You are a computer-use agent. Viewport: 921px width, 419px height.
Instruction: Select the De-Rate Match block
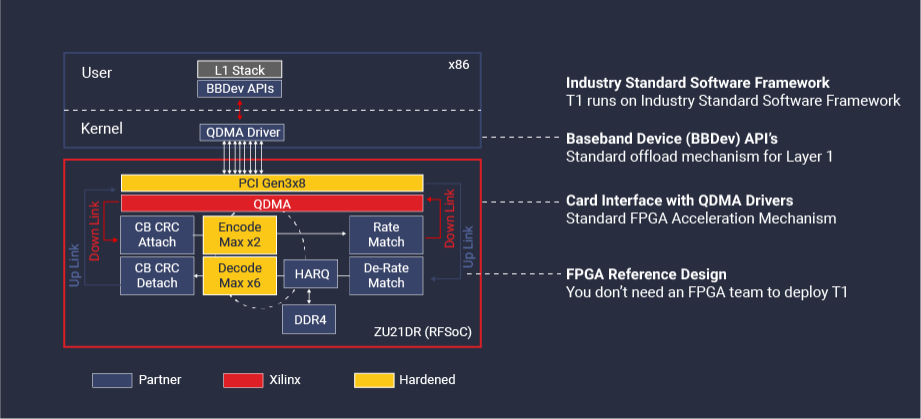[386, 276]
